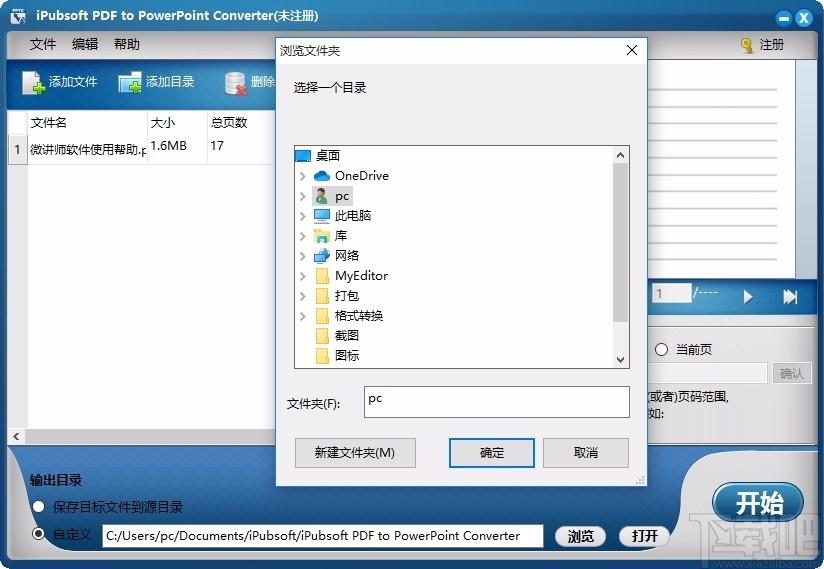Click the 文件名 column header

click(x=87, y=123)
